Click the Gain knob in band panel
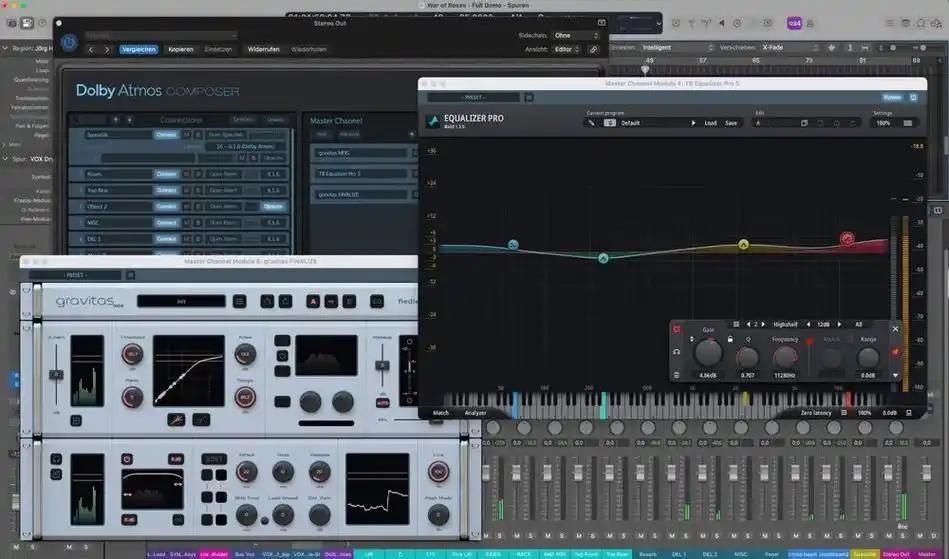 coord(708,353)
